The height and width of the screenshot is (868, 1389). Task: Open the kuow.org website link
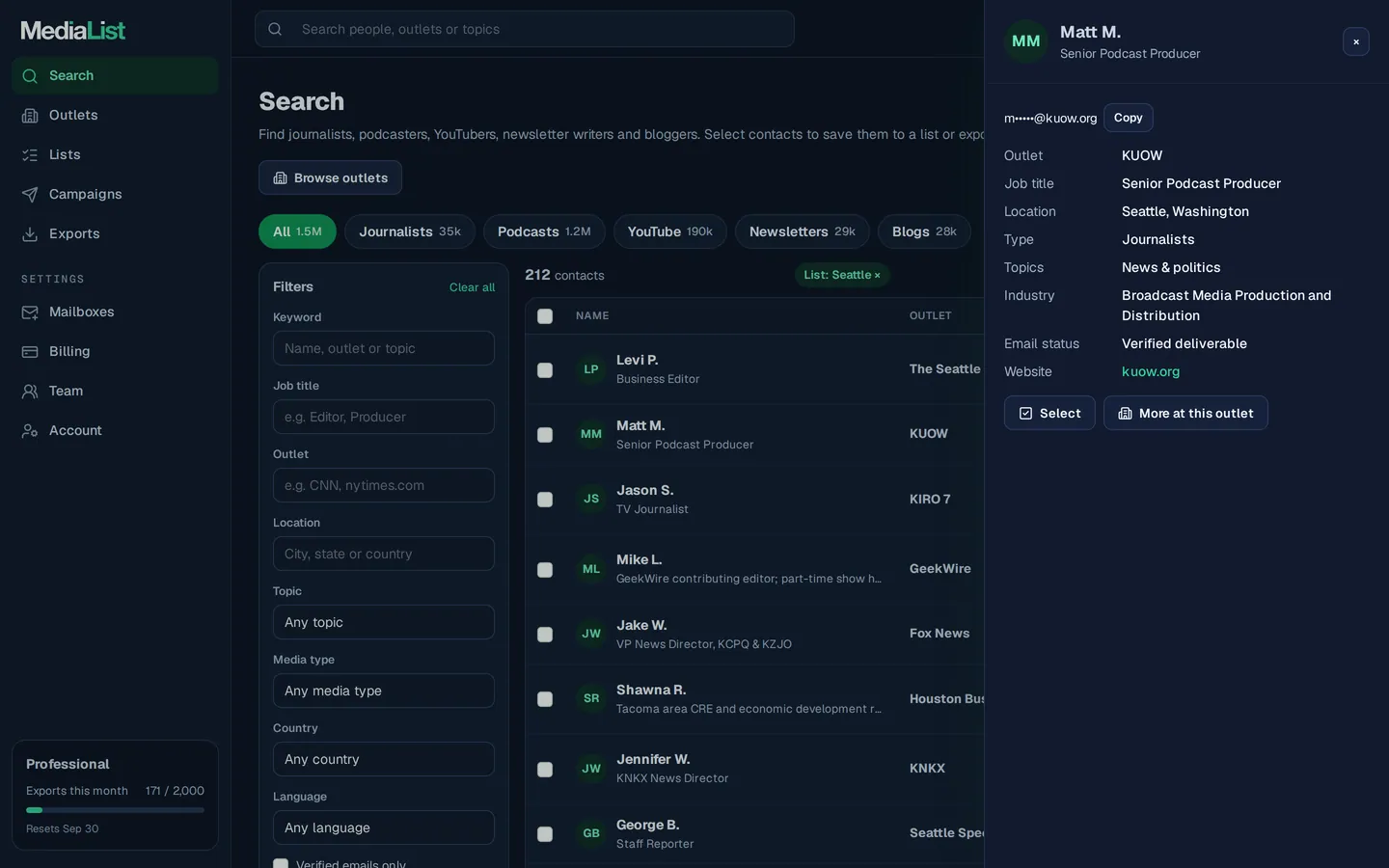pyautogui.click(x=1151, y=371)
